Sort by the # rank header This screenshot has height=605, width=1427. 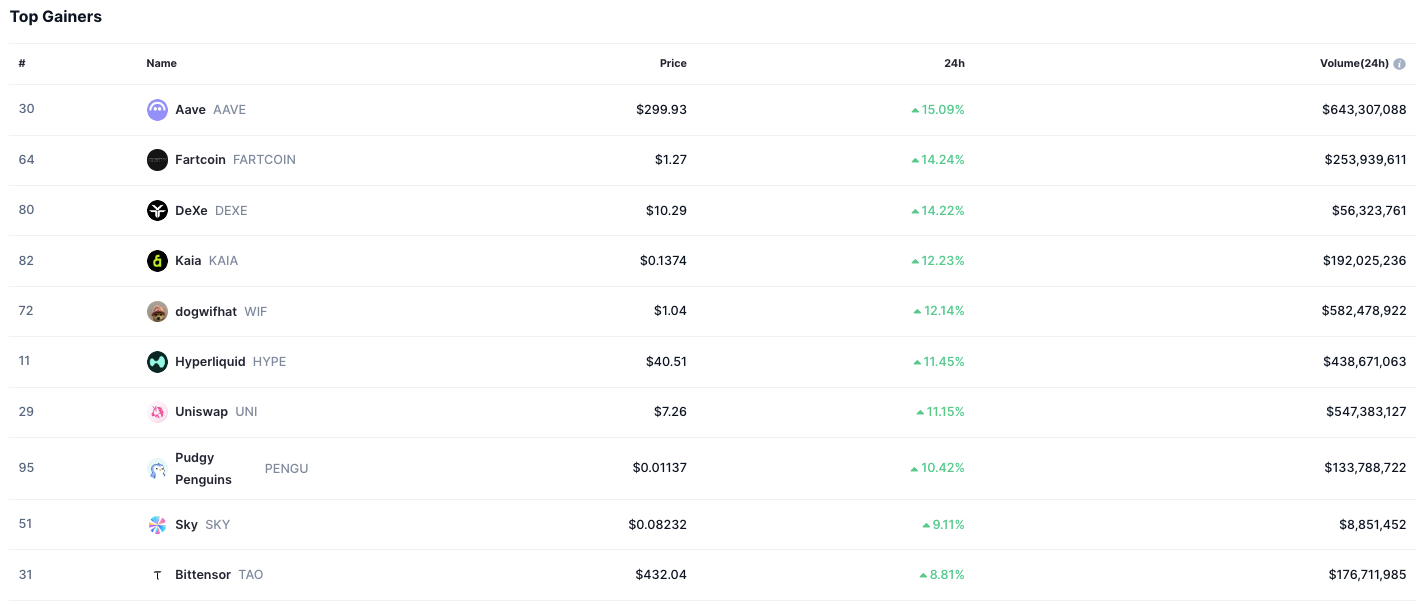[x=22, y=63]
